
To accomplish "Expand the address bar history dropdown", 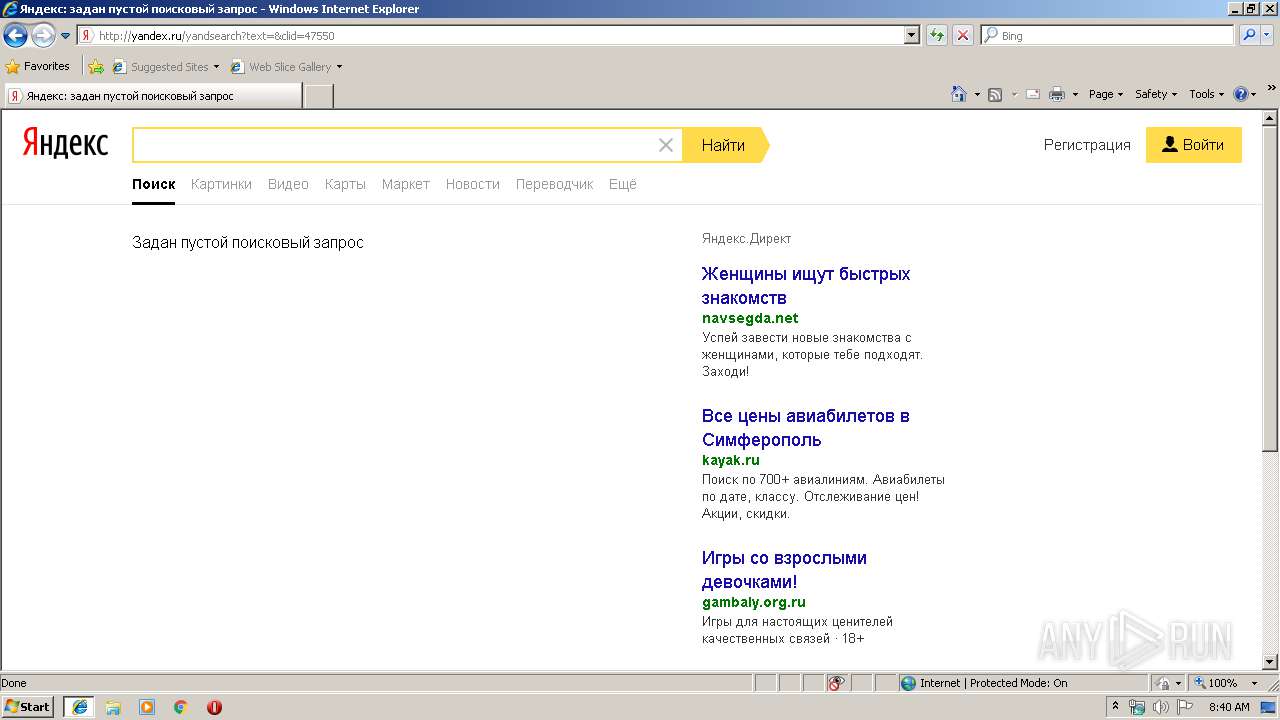I will [911, 35].
